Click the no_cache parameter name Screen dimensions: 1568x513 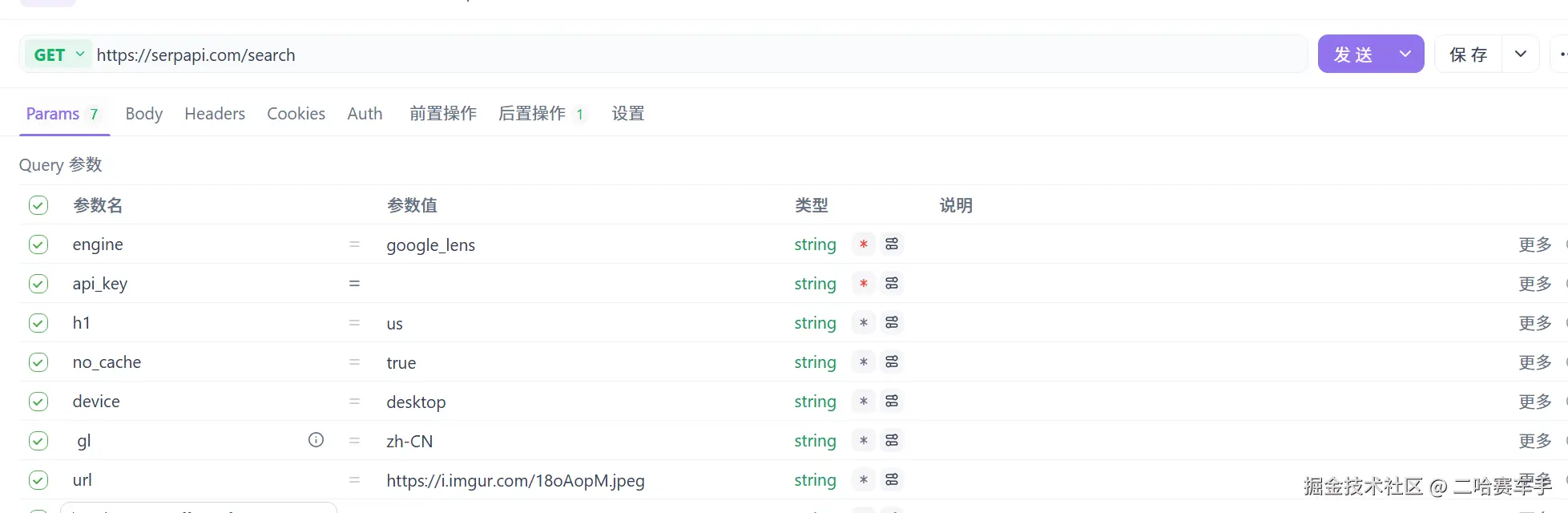pyautogui.click(x=107, y=362)
